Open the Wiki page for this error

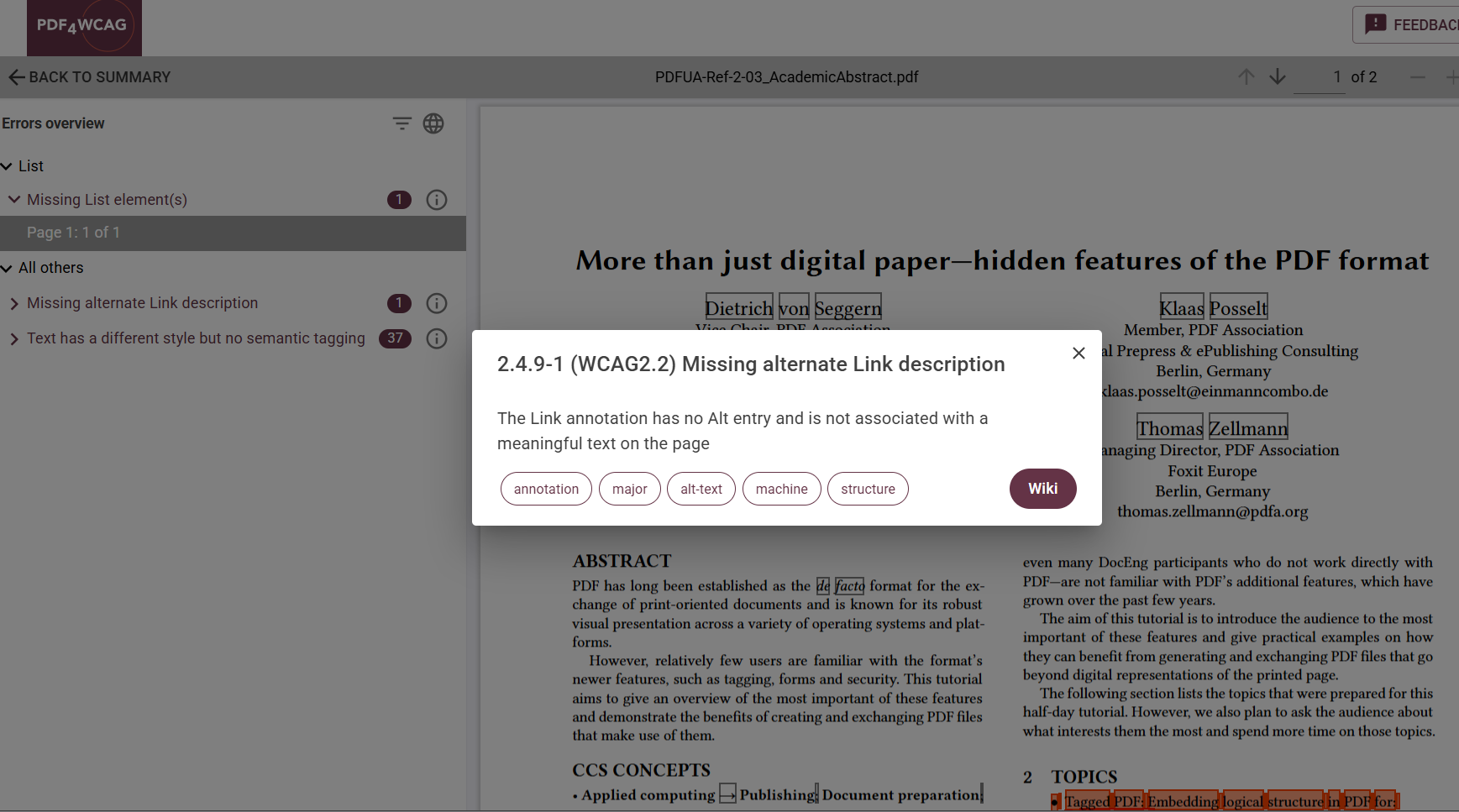(1042, 489)
